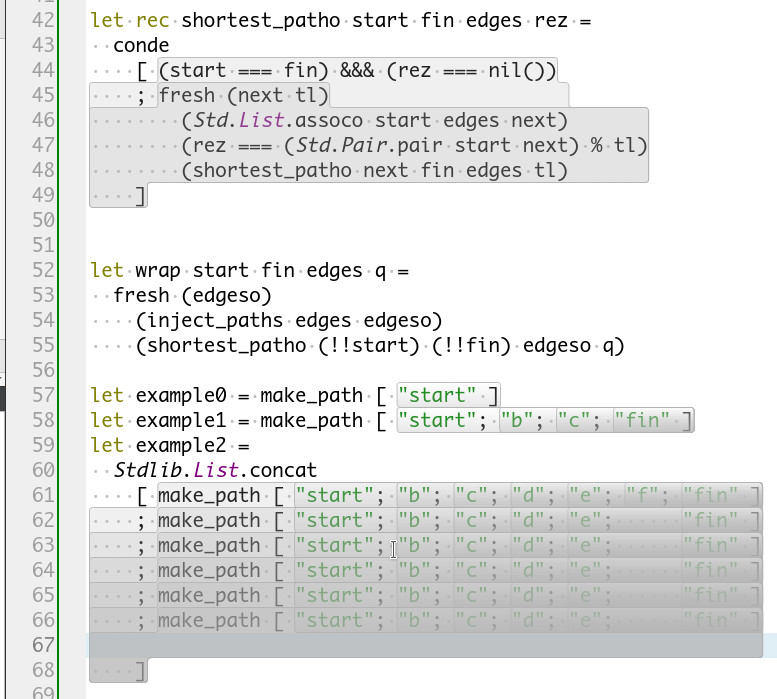The image size is (777, 699).
Task: Click line number 52 in the gutter
Action: 43,270
